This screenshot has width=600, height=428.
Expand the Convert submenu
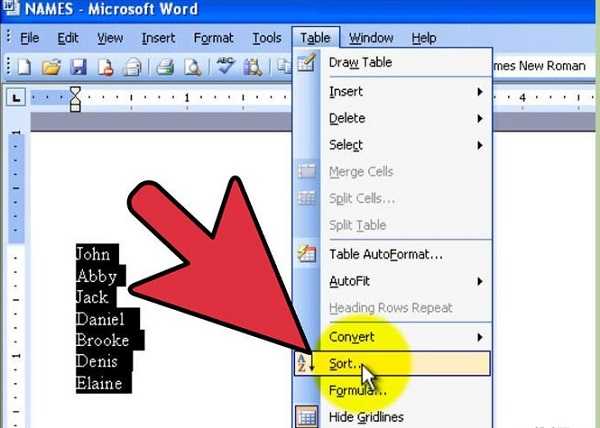coord(392,337)
